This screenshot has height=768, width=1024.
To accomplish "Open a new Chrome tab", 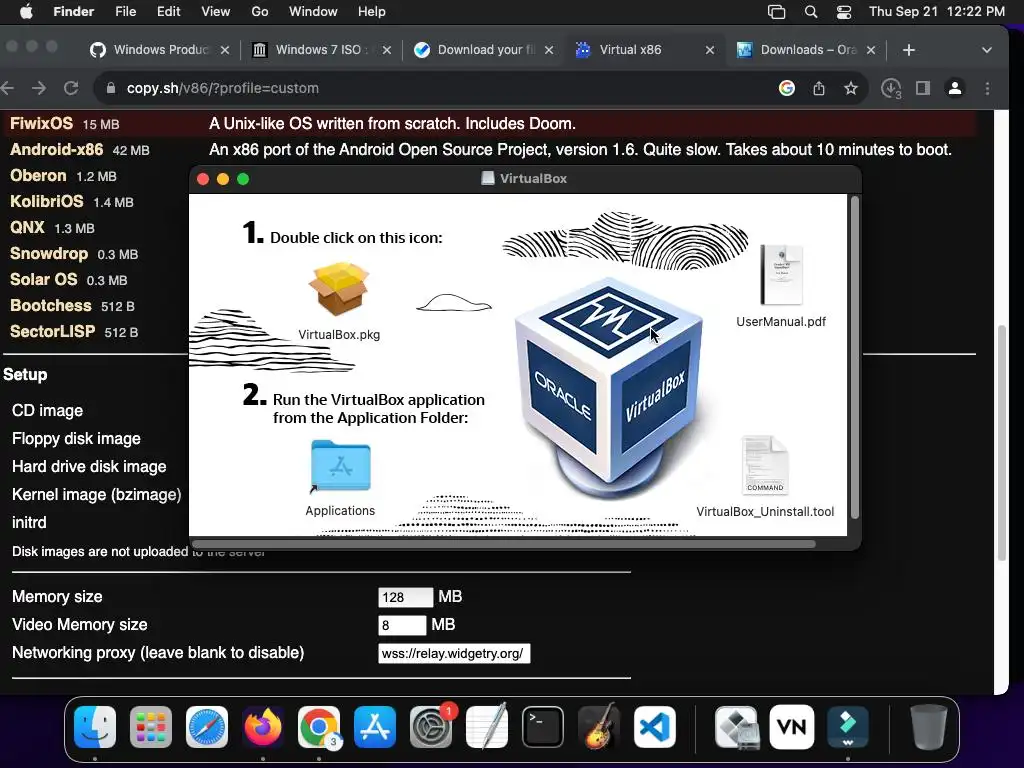I will (908, 50).
